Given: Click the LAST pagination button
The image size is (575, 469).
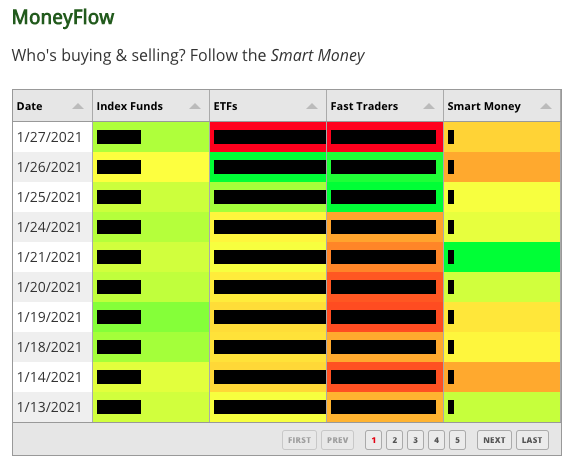Looking at the screenshot, I should [x=532, y=440].
